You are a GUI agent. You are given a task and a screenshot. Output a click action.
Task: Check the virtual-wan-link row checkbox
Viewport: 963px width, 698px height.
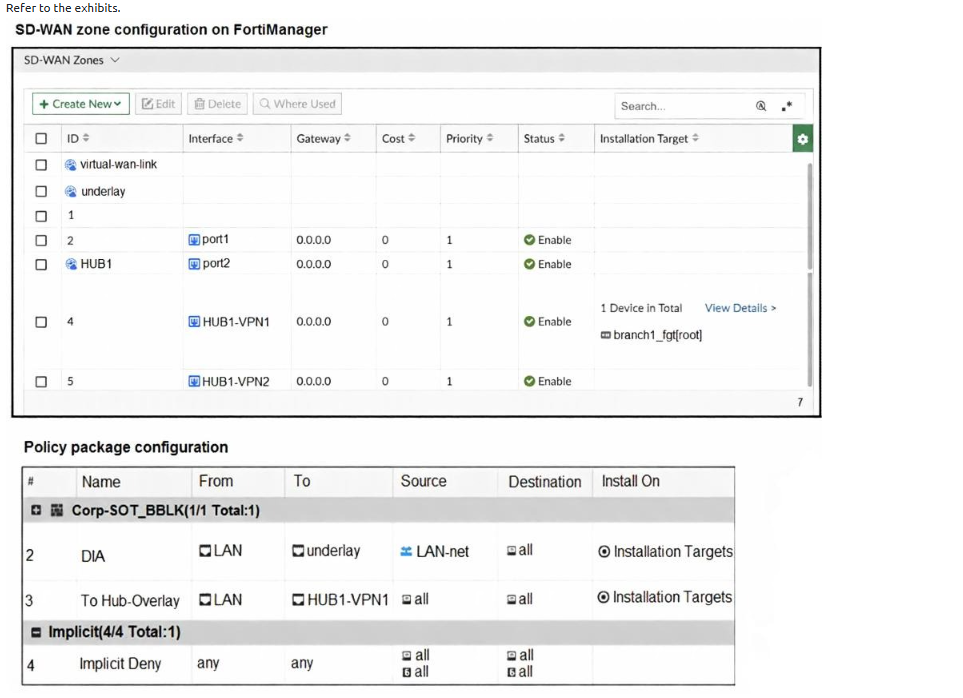point(41,165)
